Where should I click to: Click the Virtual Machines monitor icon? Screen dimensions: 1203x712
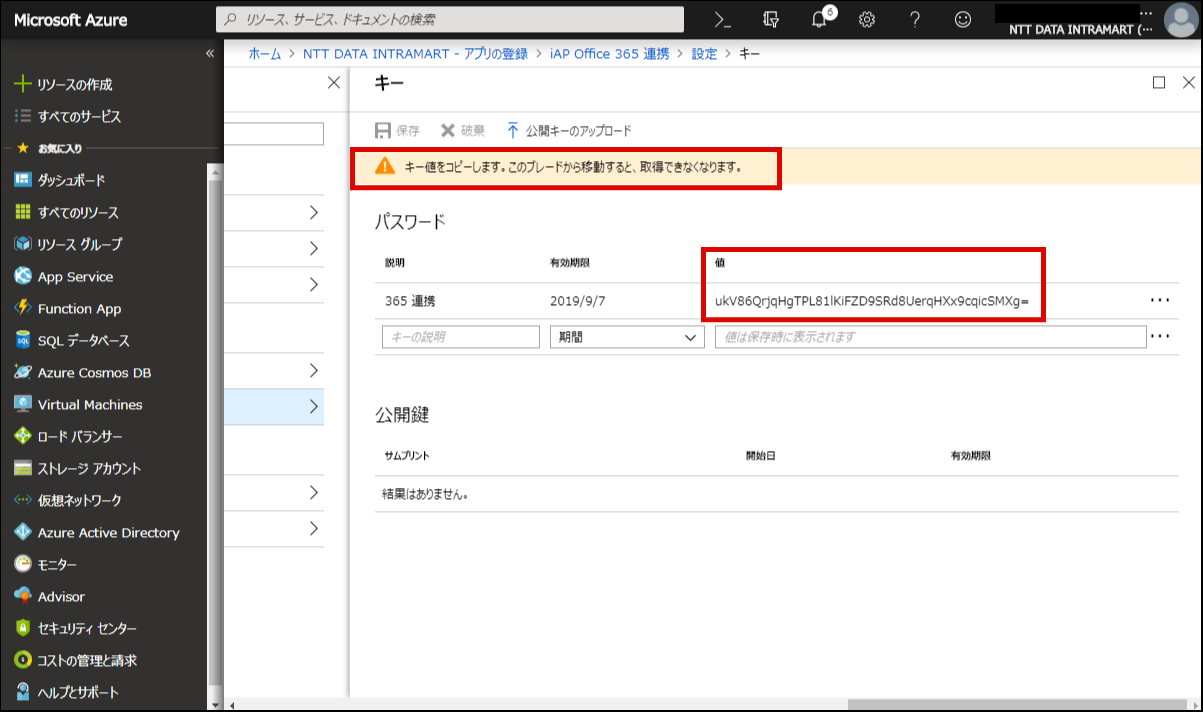click(x=22, y=405)
